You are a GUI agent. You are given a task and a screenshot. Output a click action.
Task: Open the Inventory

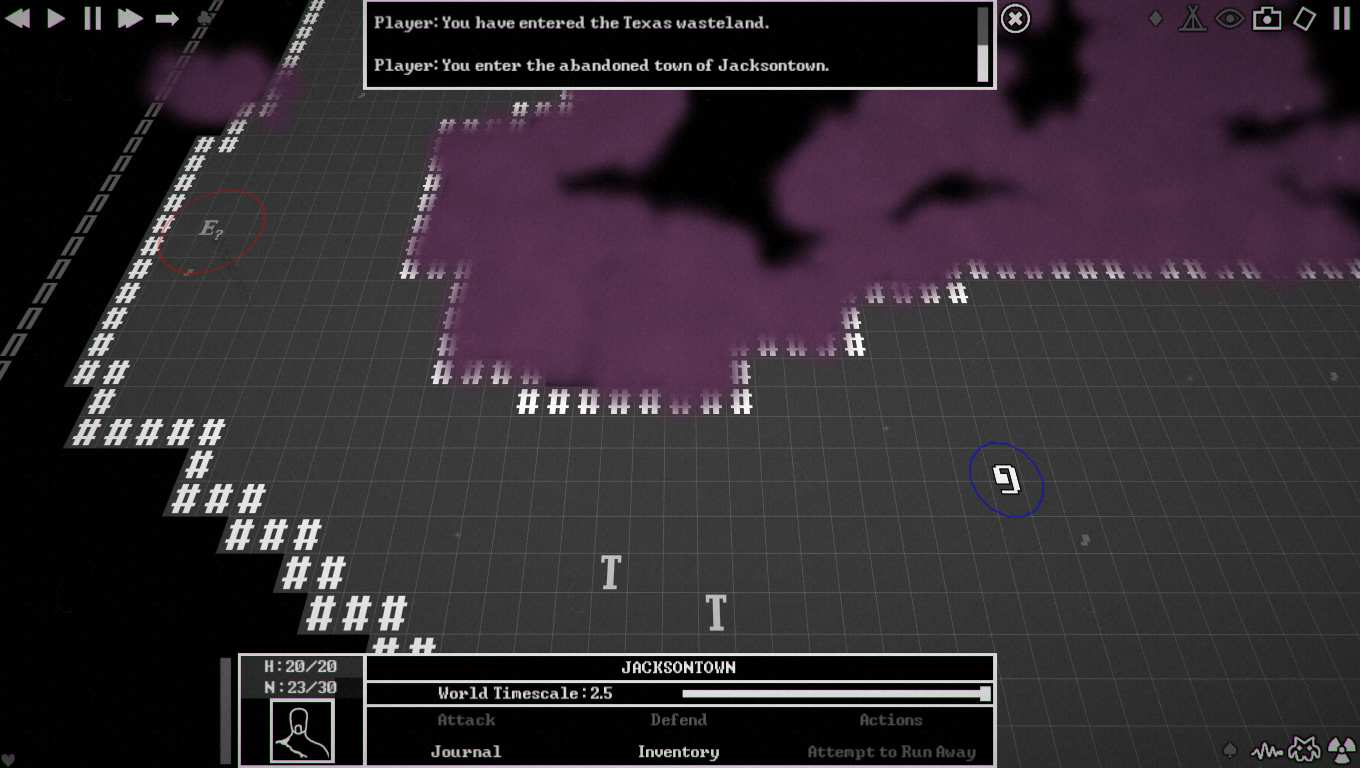[x=678, y=752]
